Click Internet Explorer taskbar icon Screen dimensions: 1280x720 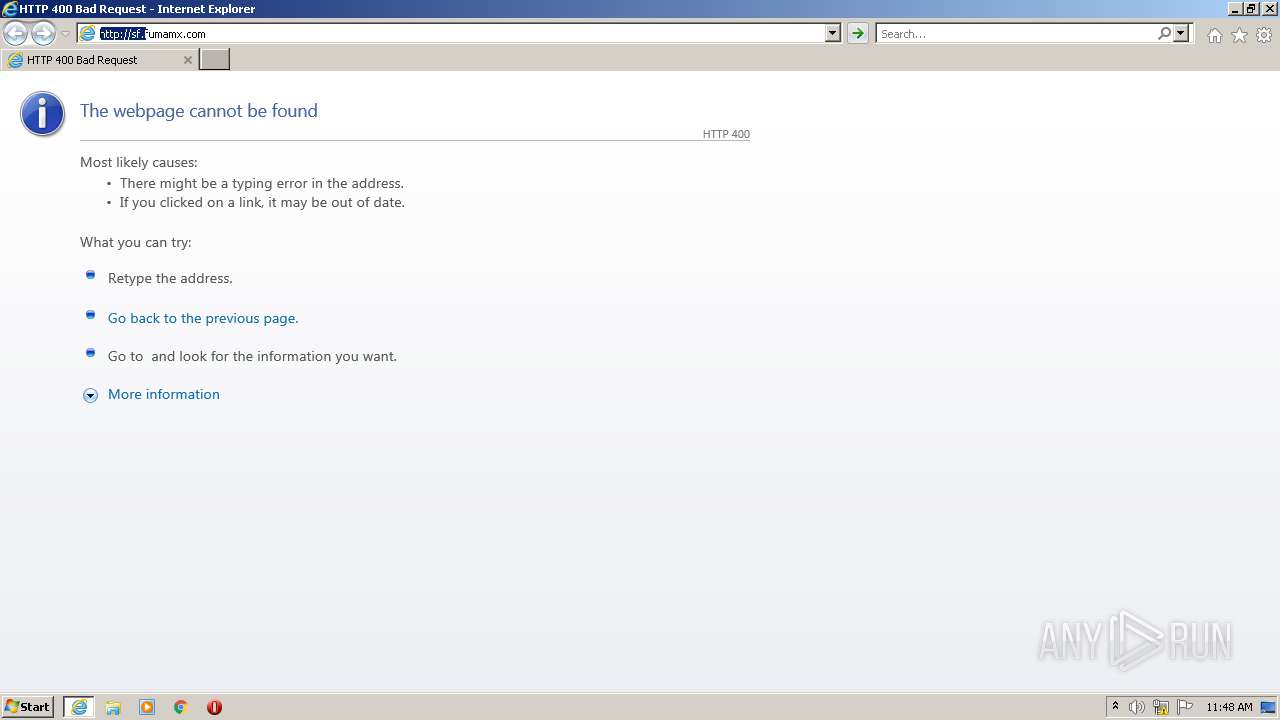pos(79,707)
